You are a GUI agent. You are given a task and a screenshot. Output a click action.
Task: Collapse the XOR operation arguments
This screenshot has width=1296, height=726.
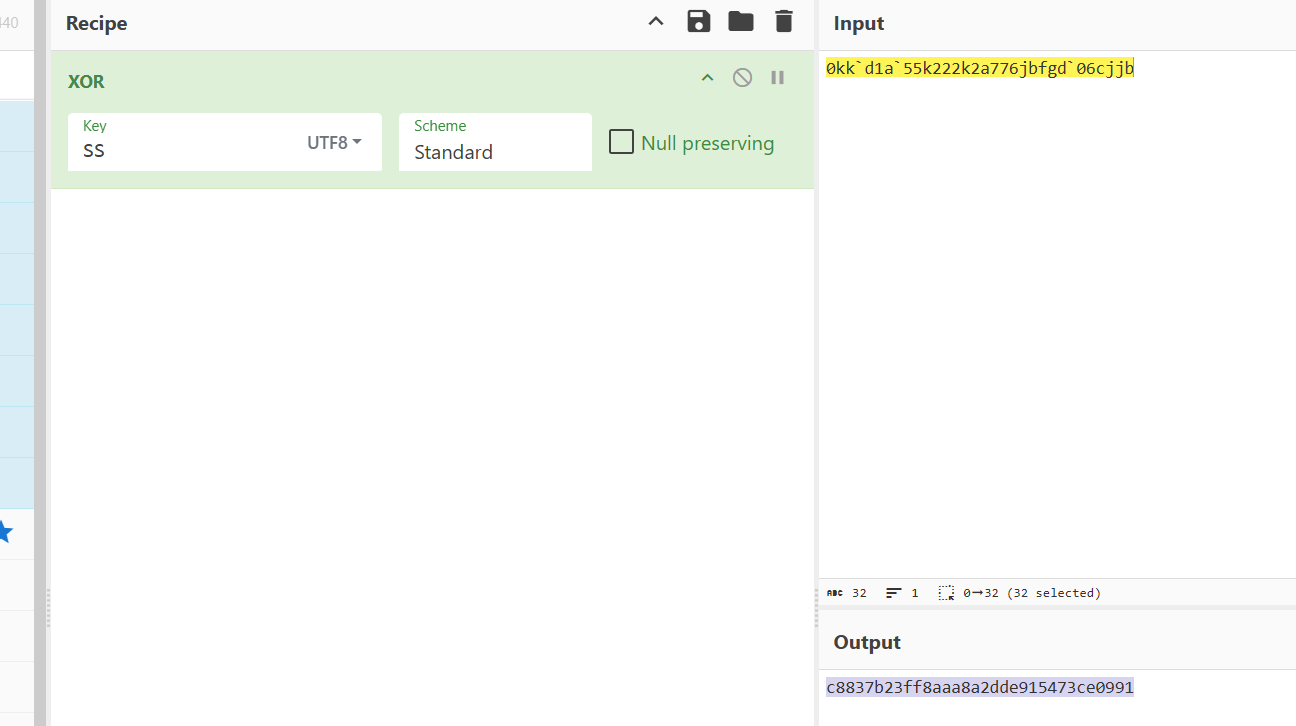pos(707,78)
